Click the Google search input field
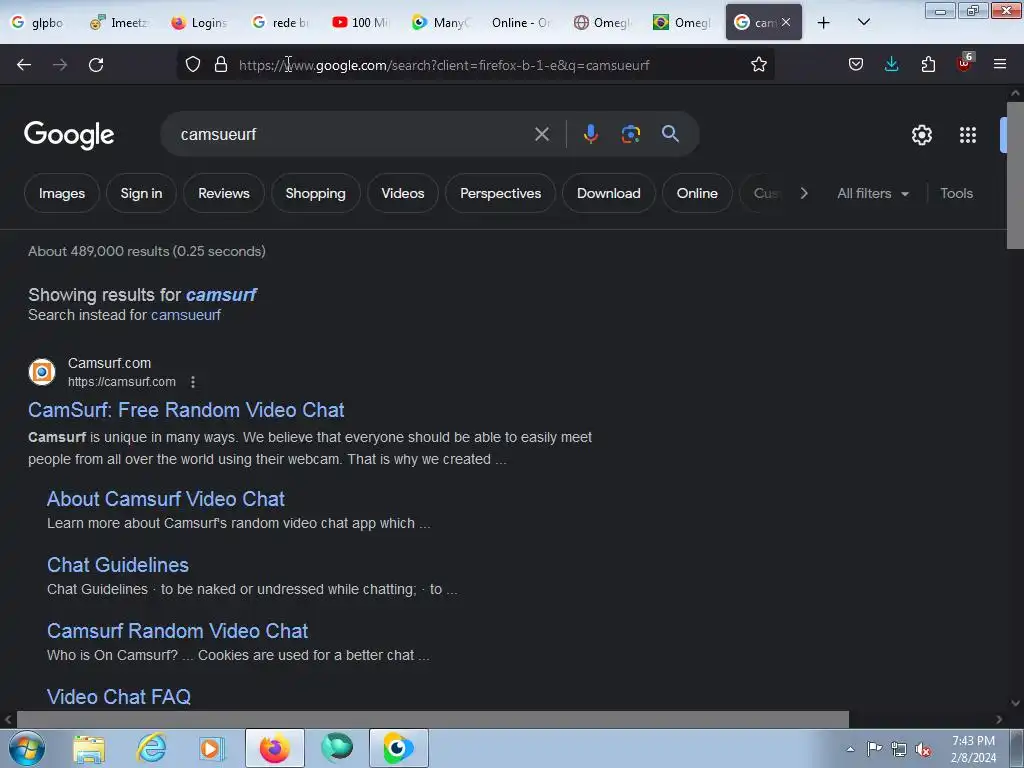1024x768 pixels. [353, 135]
